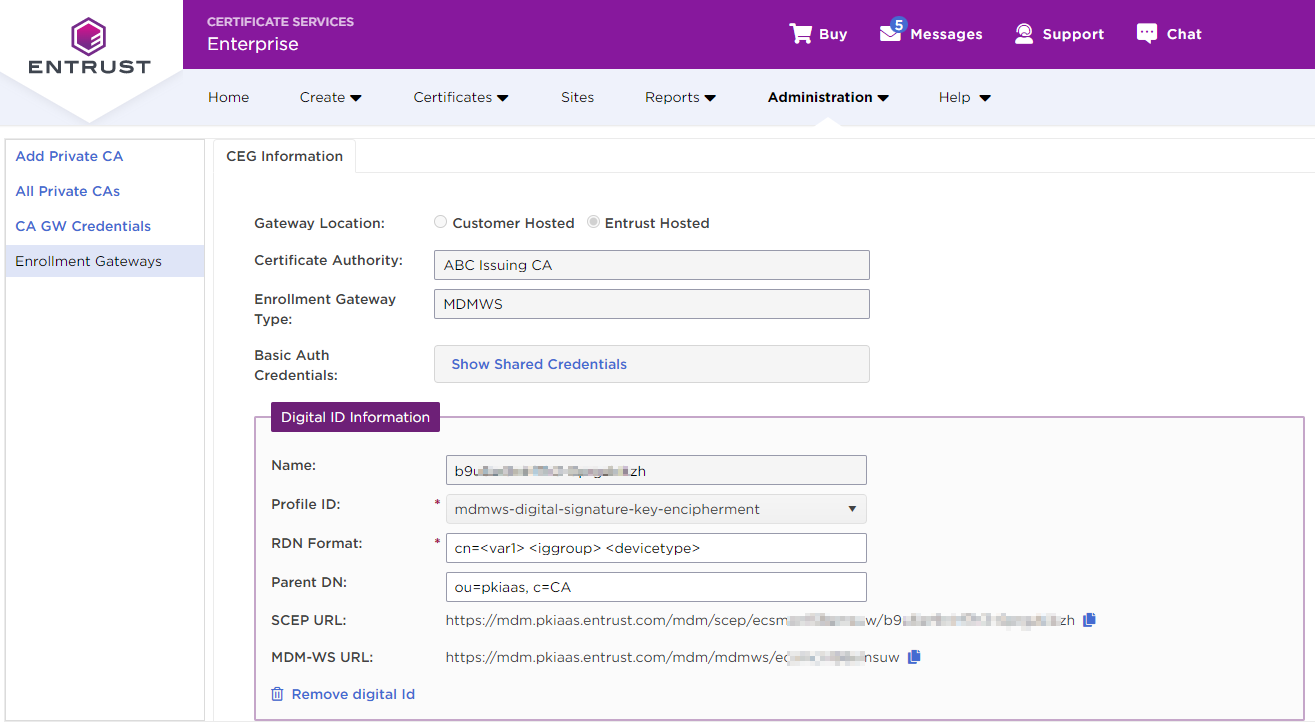Copy the MDM-WS URL to clipboard
Image resolution: width=1315 pixels, height=727 pixels.
[x=914, y=657]
